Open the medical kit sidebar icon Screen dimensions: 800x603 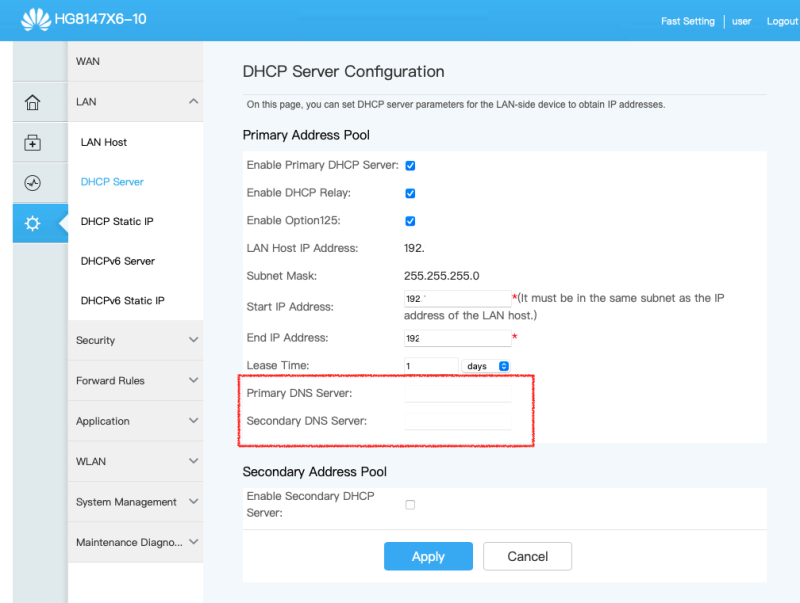(x=33, y=143)
